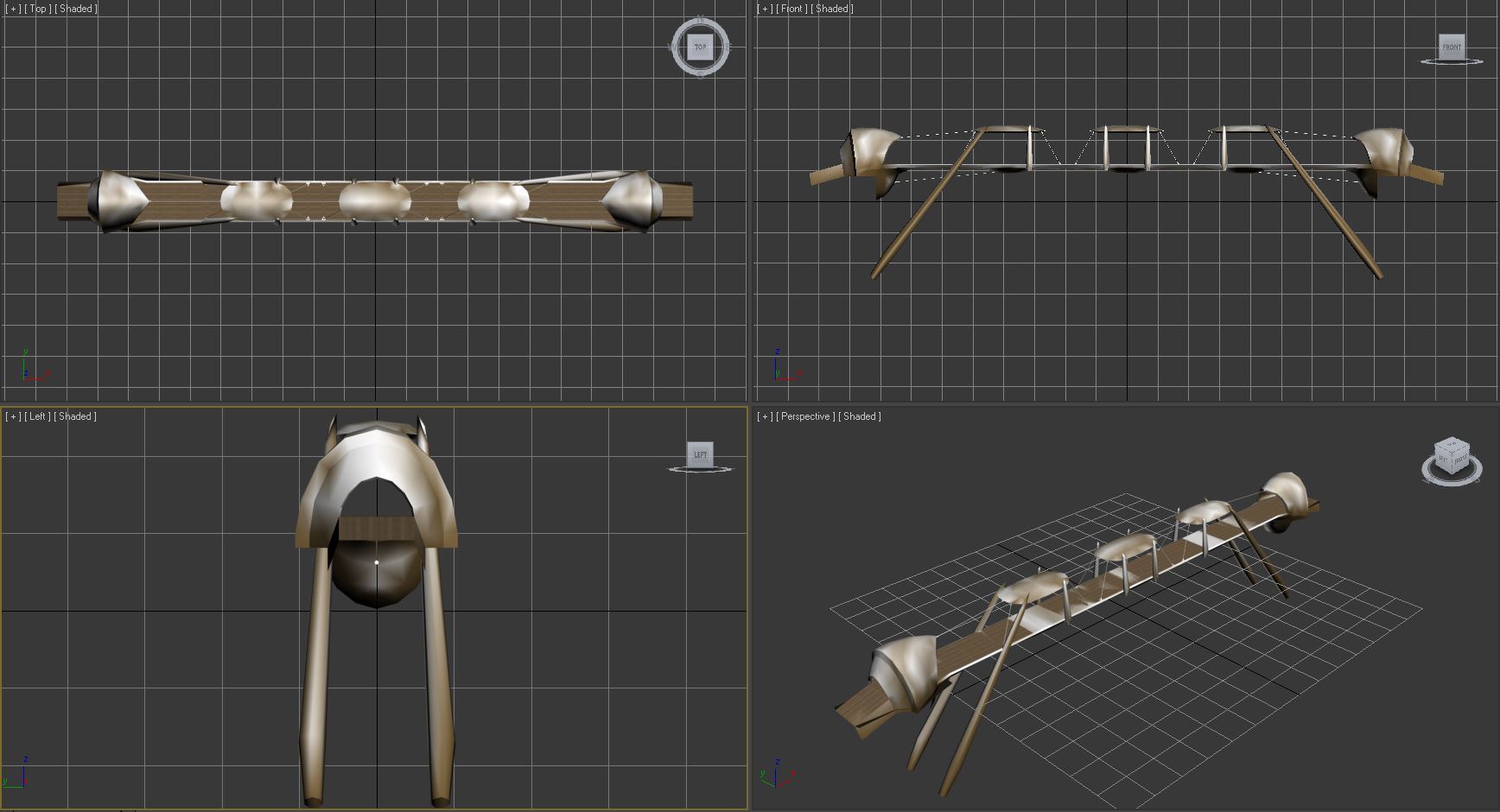Open the [Perspective] view label menu
This screenshot has width=1500, height=812.
[x=806, y=416]
